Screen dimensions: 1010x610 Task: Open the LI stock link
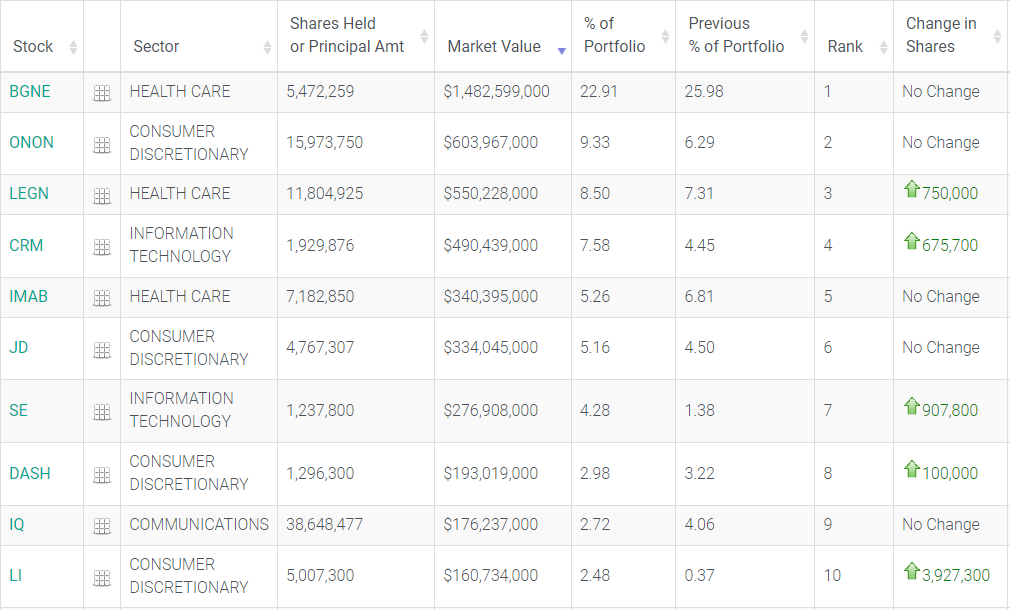click(x=15, y=575)
